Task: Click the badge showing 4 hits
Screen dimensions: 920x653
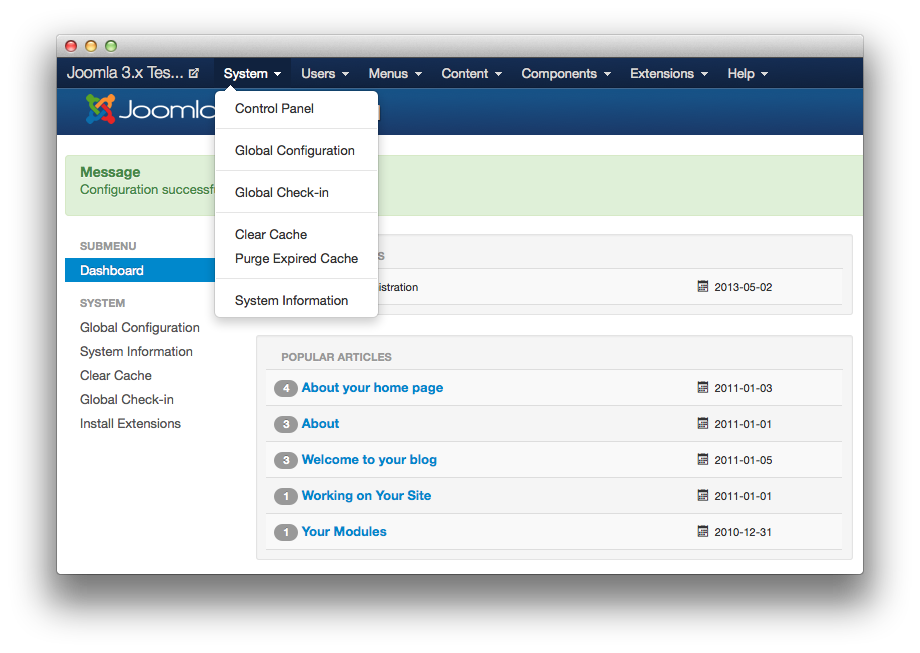Action: pos(286,388)
